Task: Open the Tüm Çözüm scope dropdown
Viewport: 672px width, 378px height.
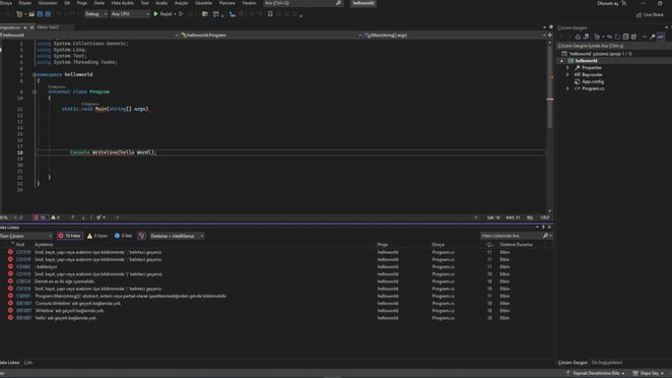Action: (26, 236)
